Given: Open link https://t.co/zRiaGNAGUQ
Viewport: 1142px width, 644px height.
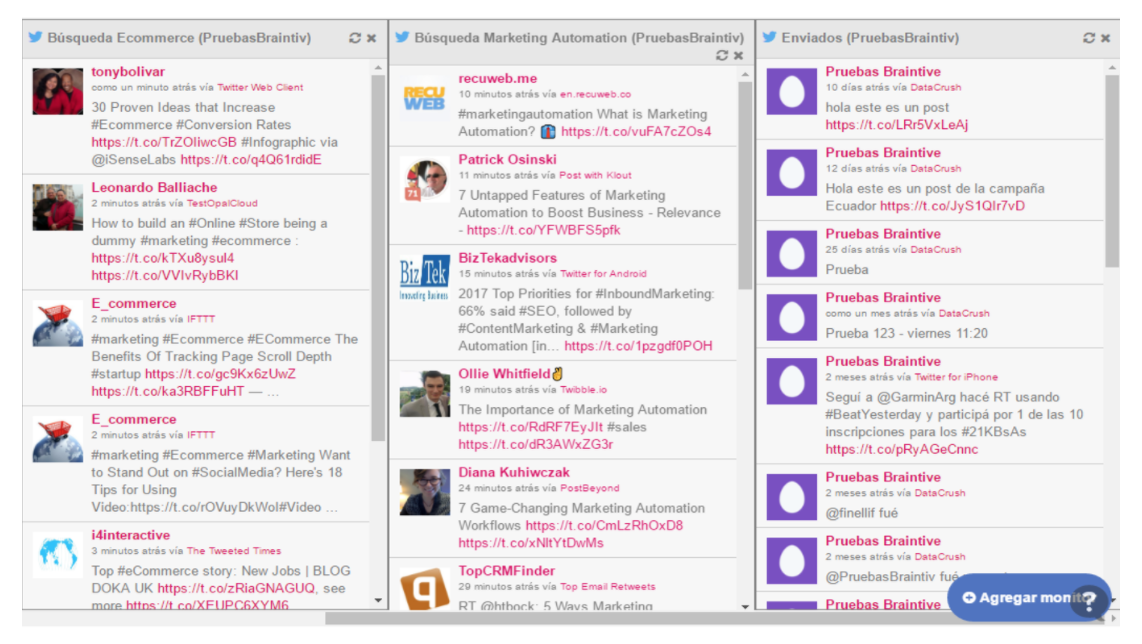Looking at the screenshot, I should (x=237, y=588).
